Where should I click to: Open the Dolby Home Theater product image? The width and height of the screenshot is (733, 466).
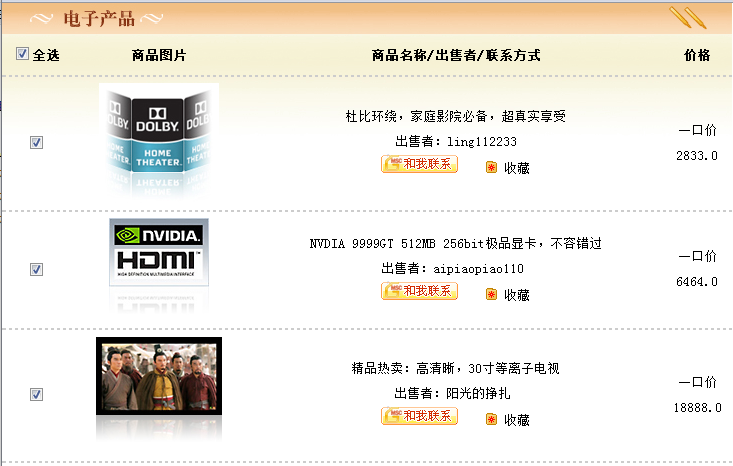pyautogui.click(x=159, y=140)
